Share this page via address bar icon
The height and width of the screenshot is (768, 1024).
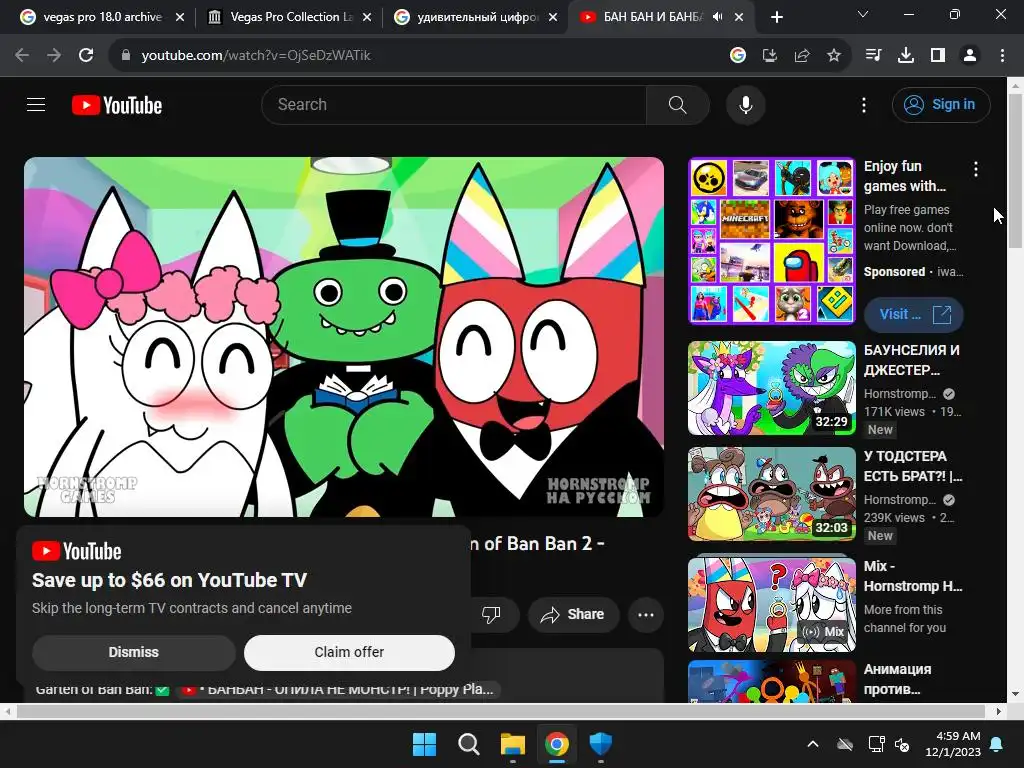tap(802, 56)
